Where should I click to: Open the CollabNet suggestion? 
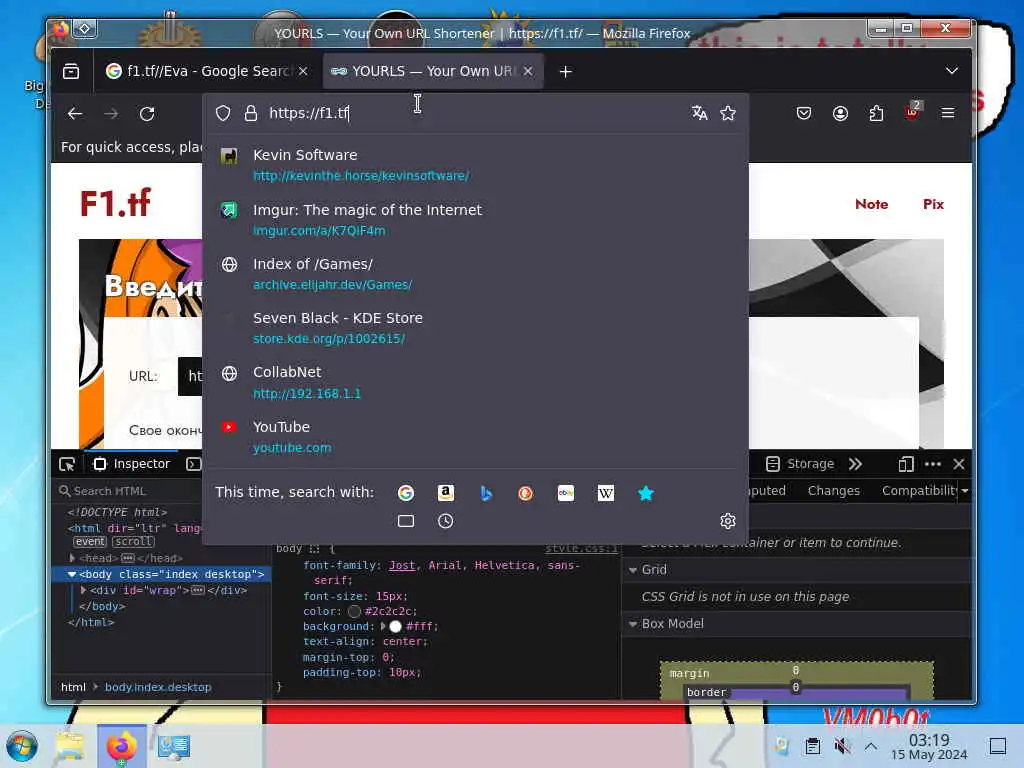pos(475,383)
